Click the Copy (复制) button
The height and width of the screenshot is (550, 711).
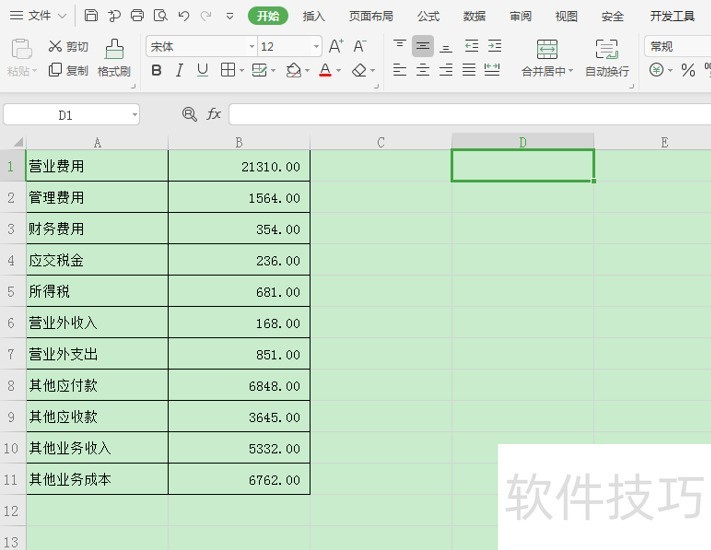click(68, 70)
